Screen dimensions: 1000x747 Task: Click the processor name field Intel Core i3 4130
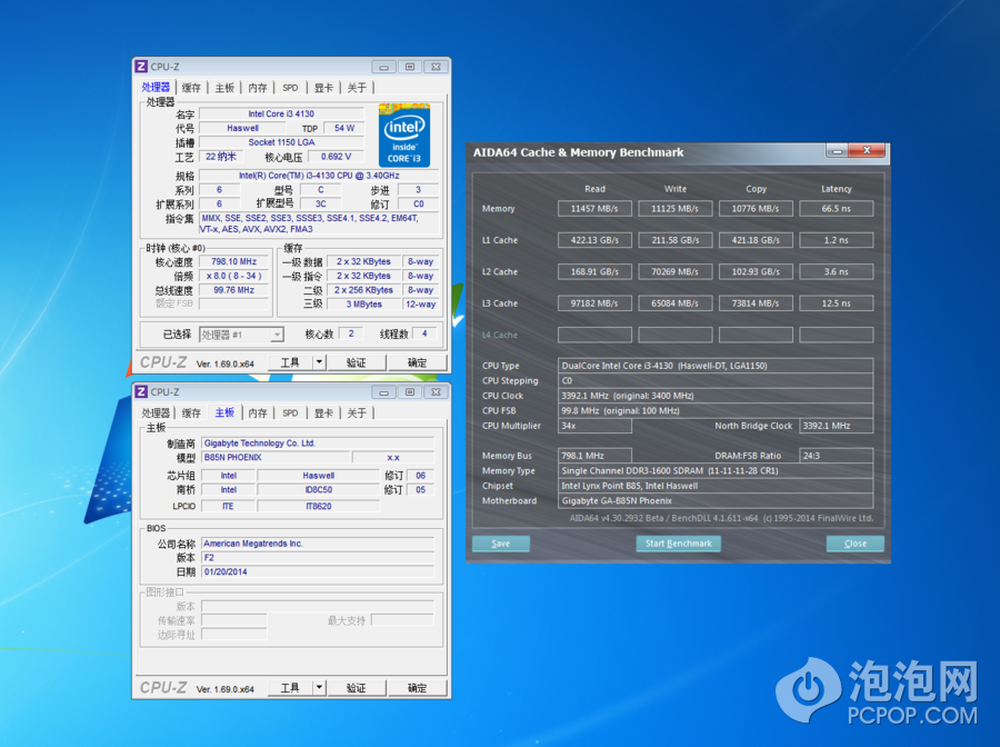point(281,114)
